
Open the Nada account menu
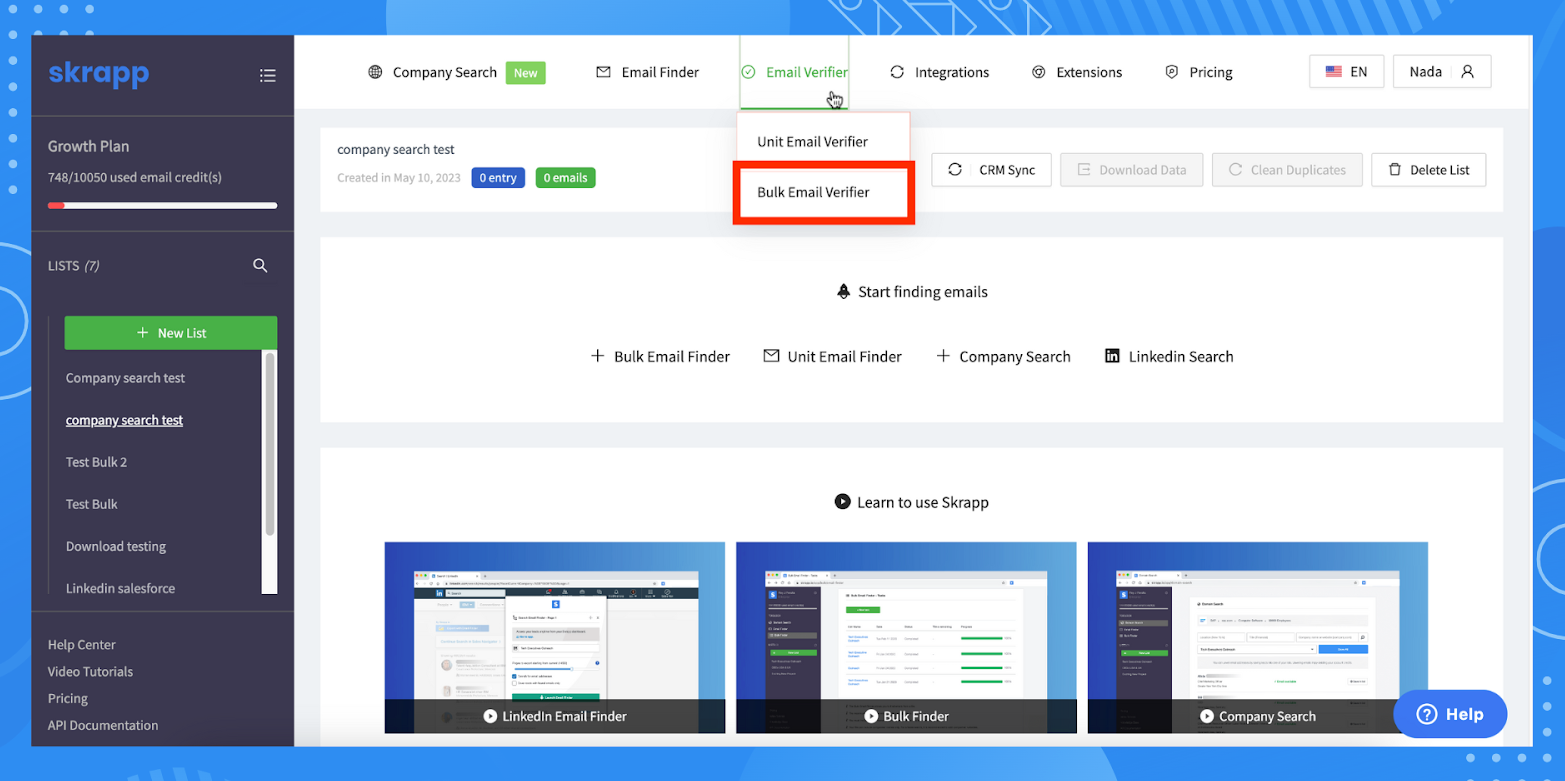[x=1442, y=72]
